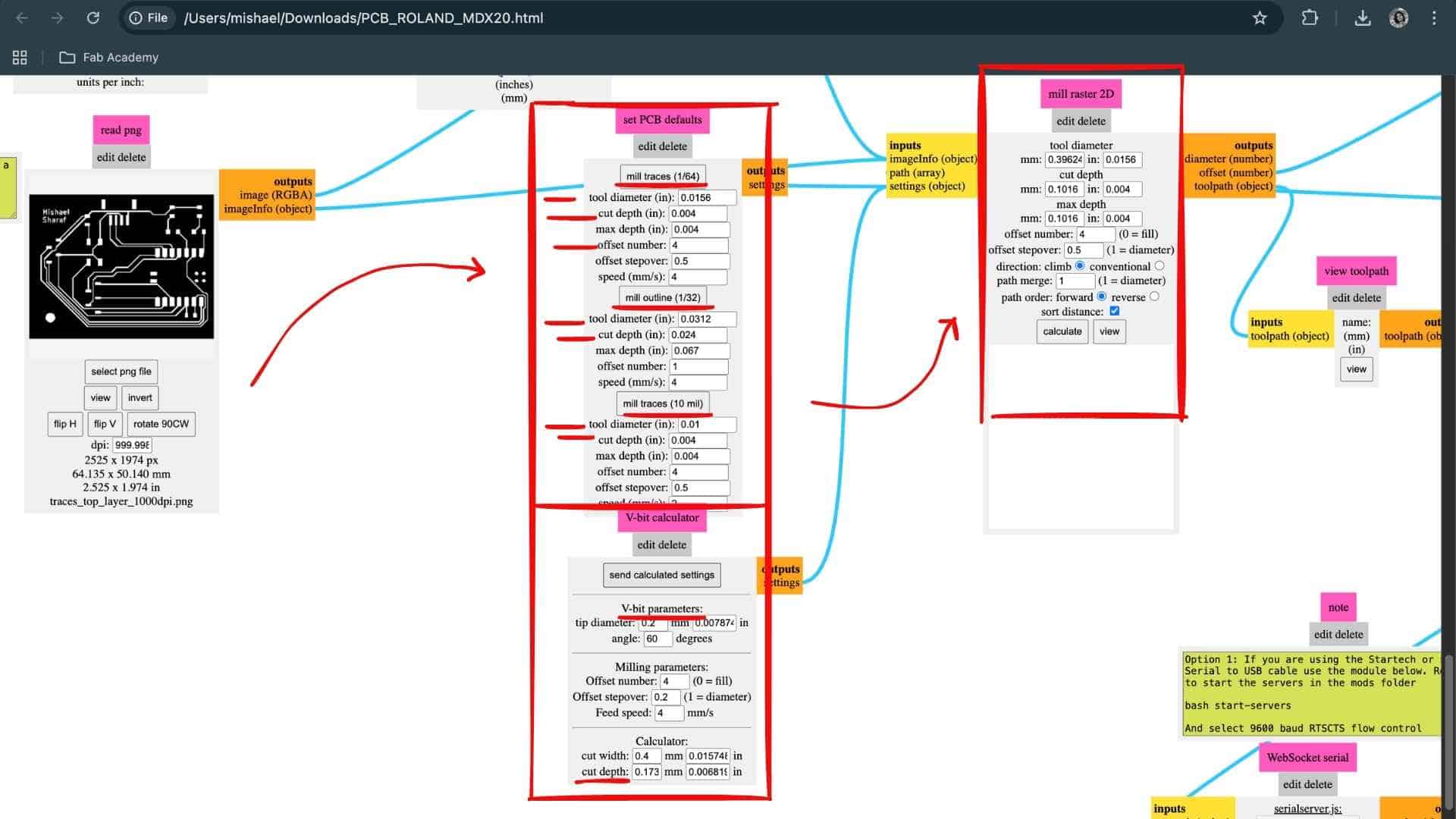Click mill traces (1/64) button

point(662,176)
